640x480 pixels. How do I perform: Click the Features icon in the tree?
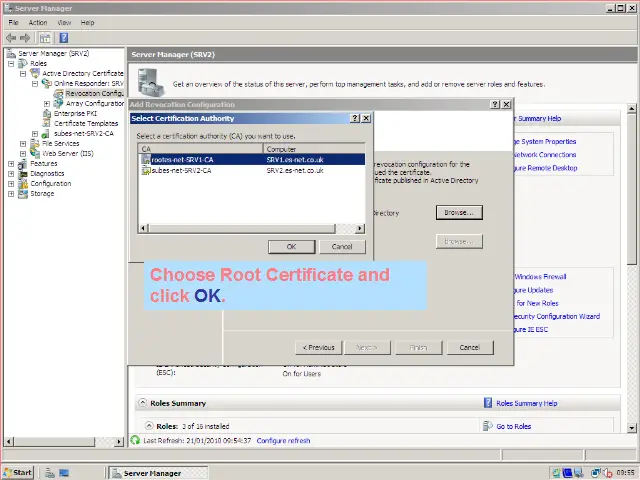click(23, 164)
